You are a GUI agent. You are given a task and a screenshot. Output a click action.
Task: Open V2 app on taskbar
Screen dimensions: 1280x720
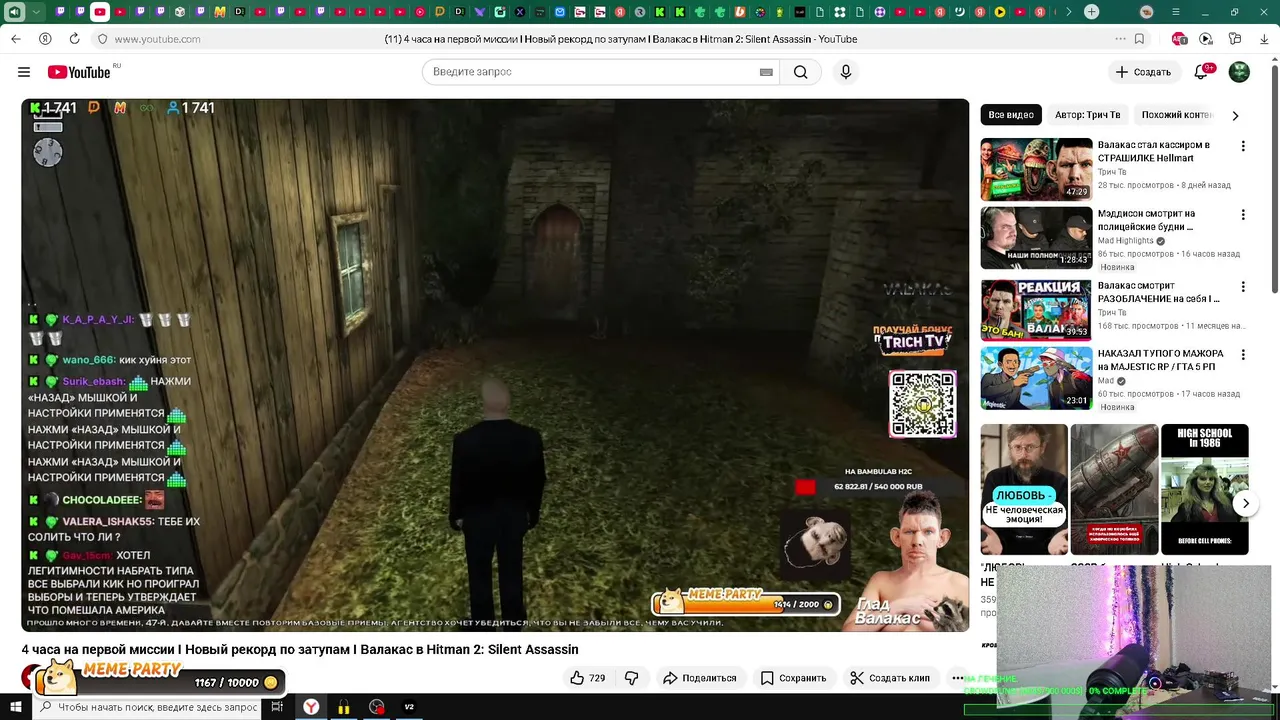[x=409, y=707]
